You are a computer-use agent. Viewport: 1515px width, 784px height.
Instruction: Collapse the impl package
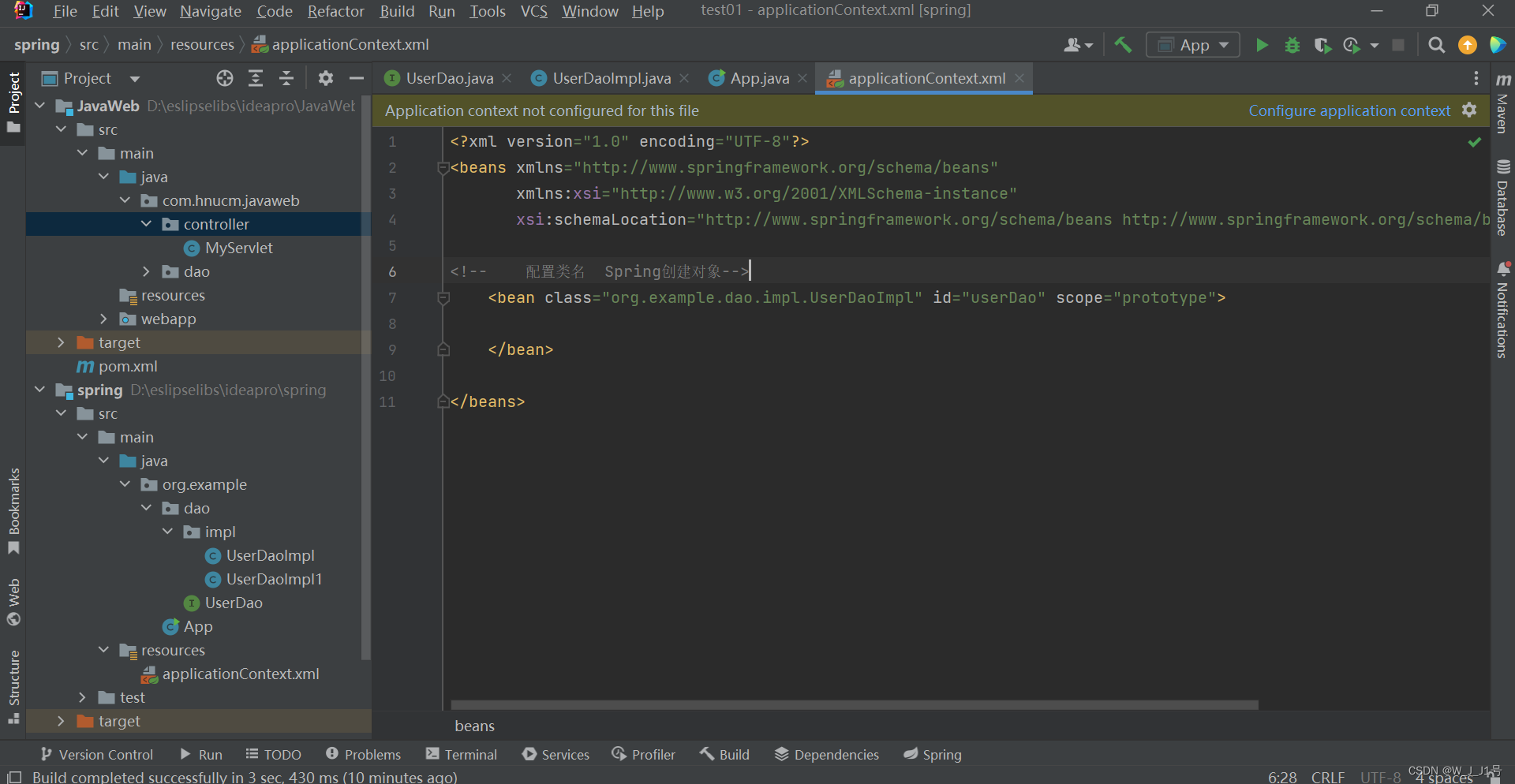point(168,532)
